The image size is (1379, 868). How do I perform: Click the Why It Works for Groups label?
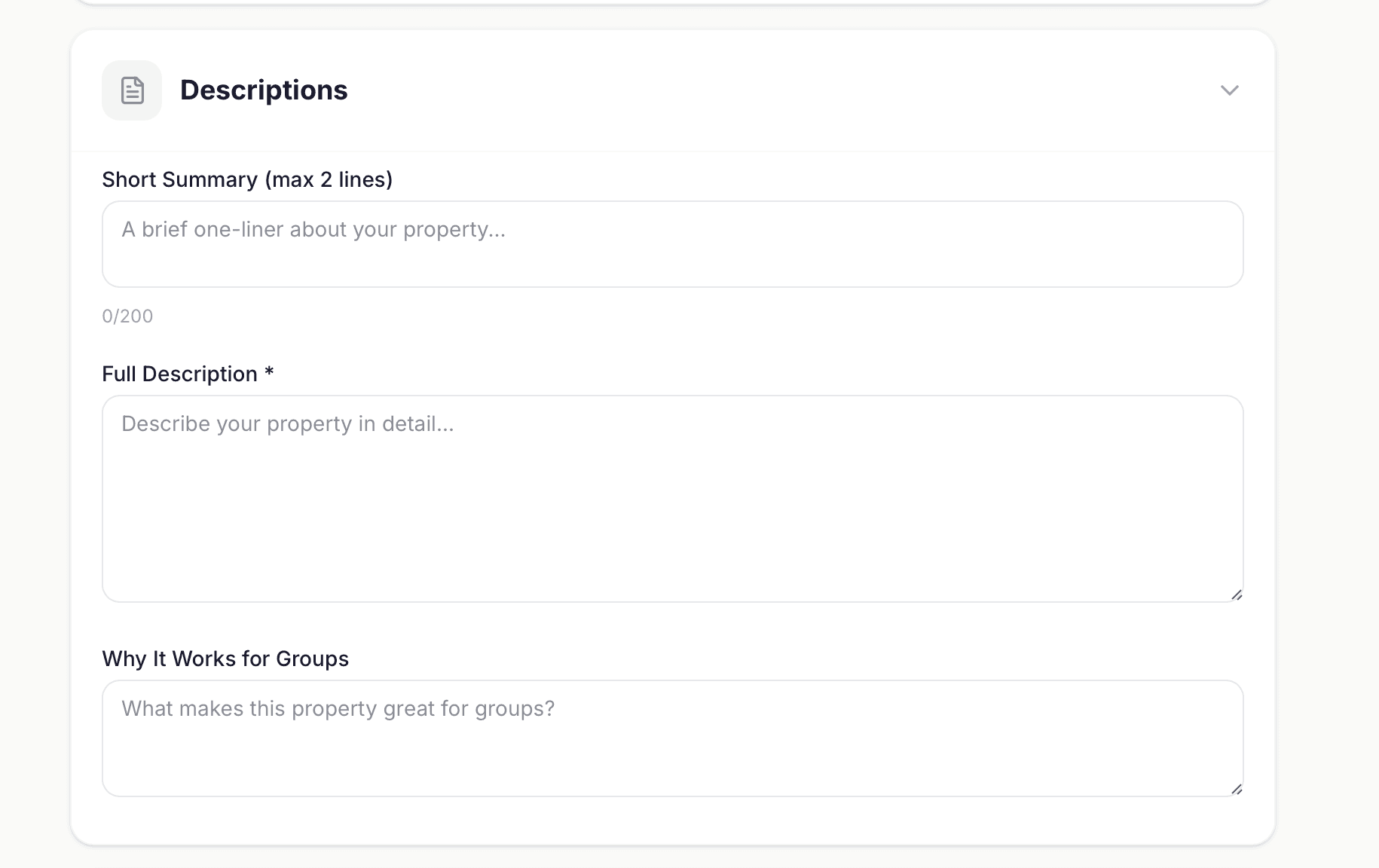pyautogui.click(x=225, y=659)
